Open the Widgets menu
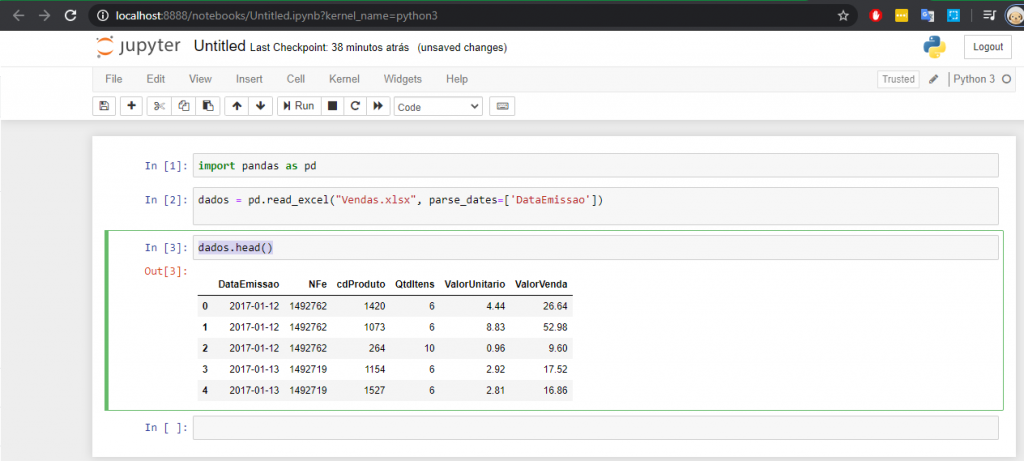 point(402,79)
